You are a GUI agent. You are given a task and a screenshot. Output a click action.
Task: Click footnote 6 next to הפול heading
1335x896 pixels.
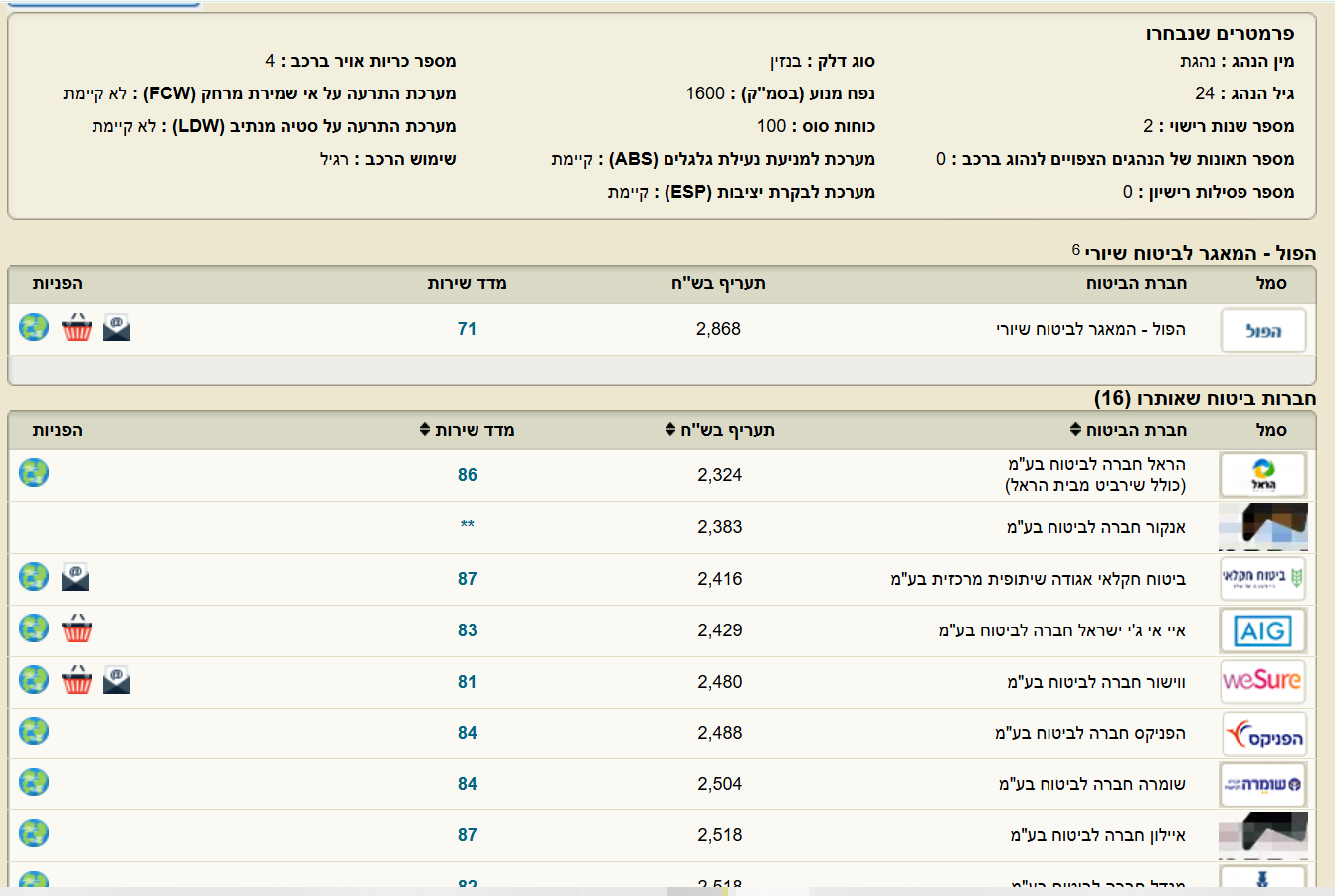(x=1076, y=249)
